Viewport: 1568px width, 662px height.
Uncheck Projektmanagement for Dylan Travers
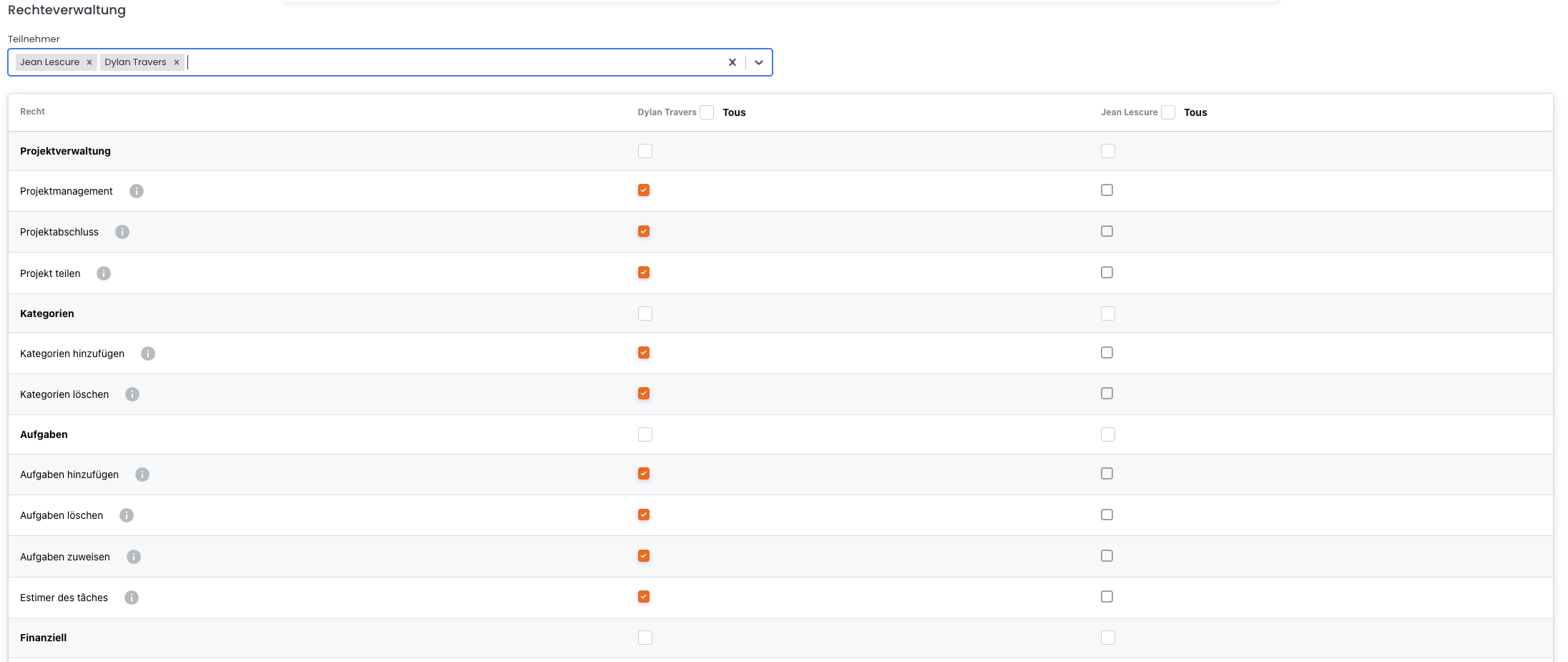[x=644, y=190]
